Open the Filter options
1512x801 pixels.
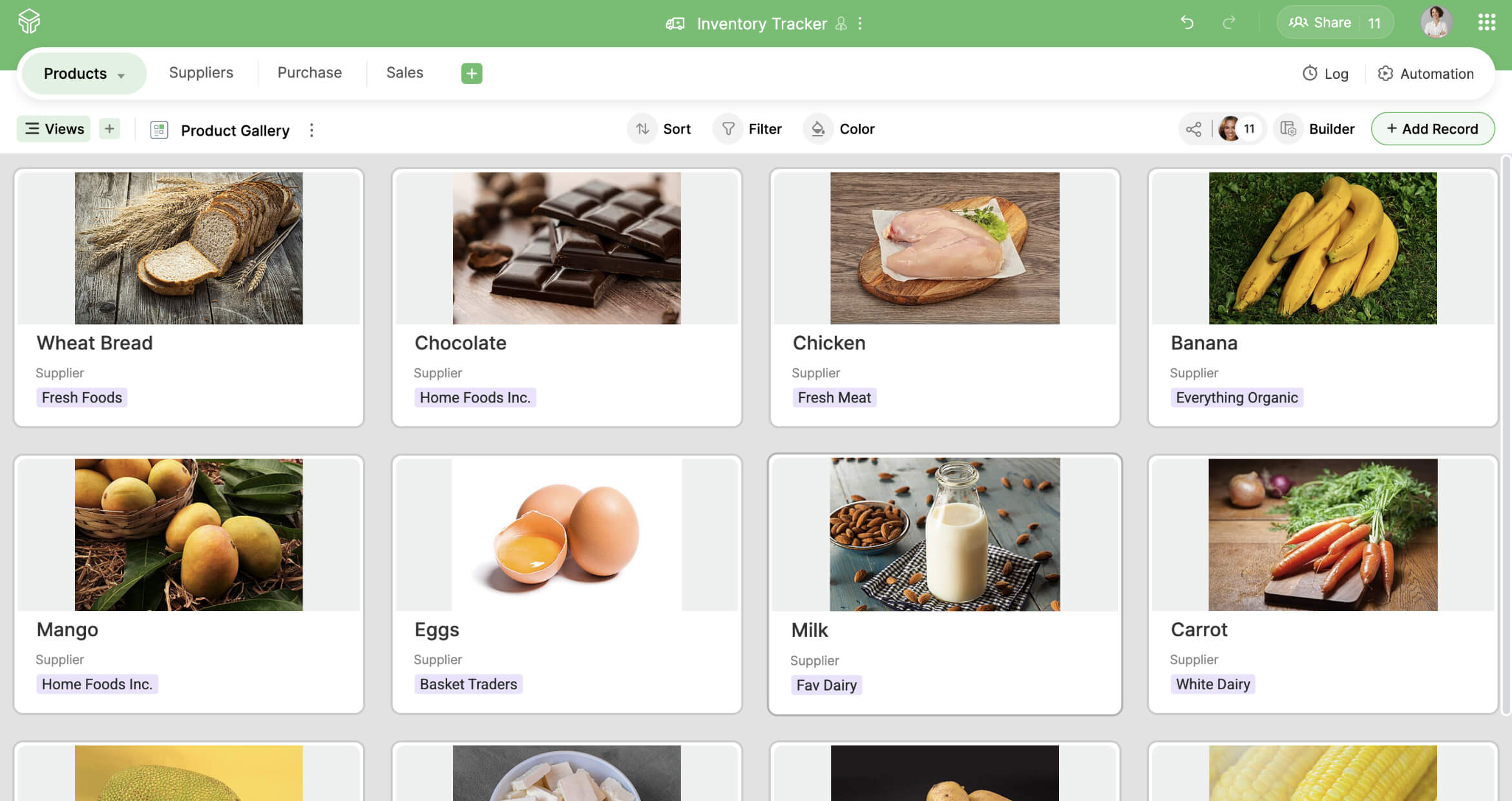[x=749, y=129]
